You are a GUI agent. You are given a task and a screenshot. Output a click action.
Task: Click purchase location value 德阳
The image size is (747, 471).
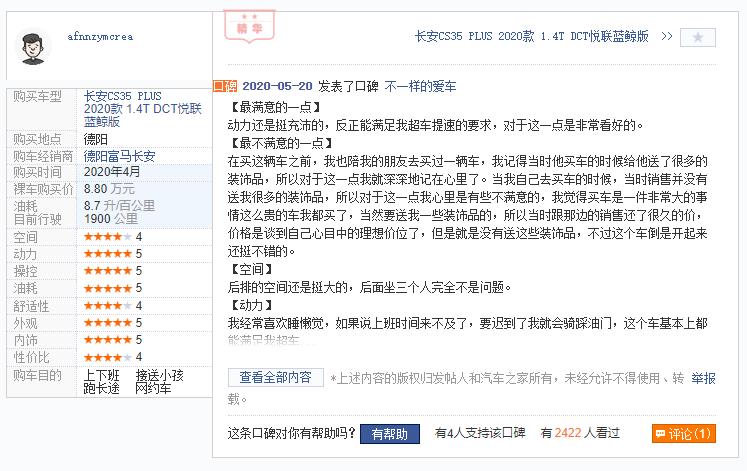click(x=95, y=139)
